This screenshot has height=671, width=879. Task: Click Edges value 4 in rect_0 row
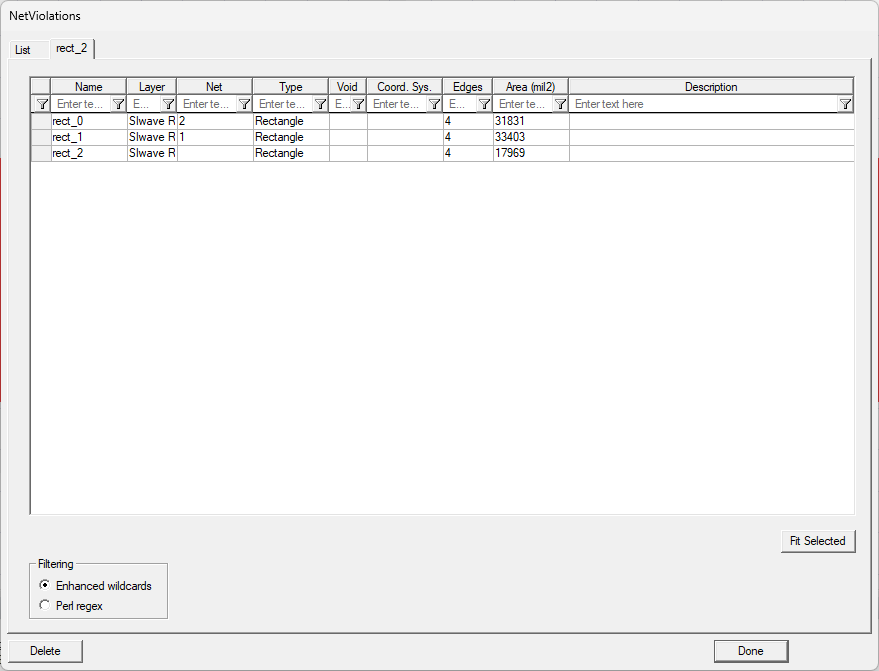(x=468, y=121)
